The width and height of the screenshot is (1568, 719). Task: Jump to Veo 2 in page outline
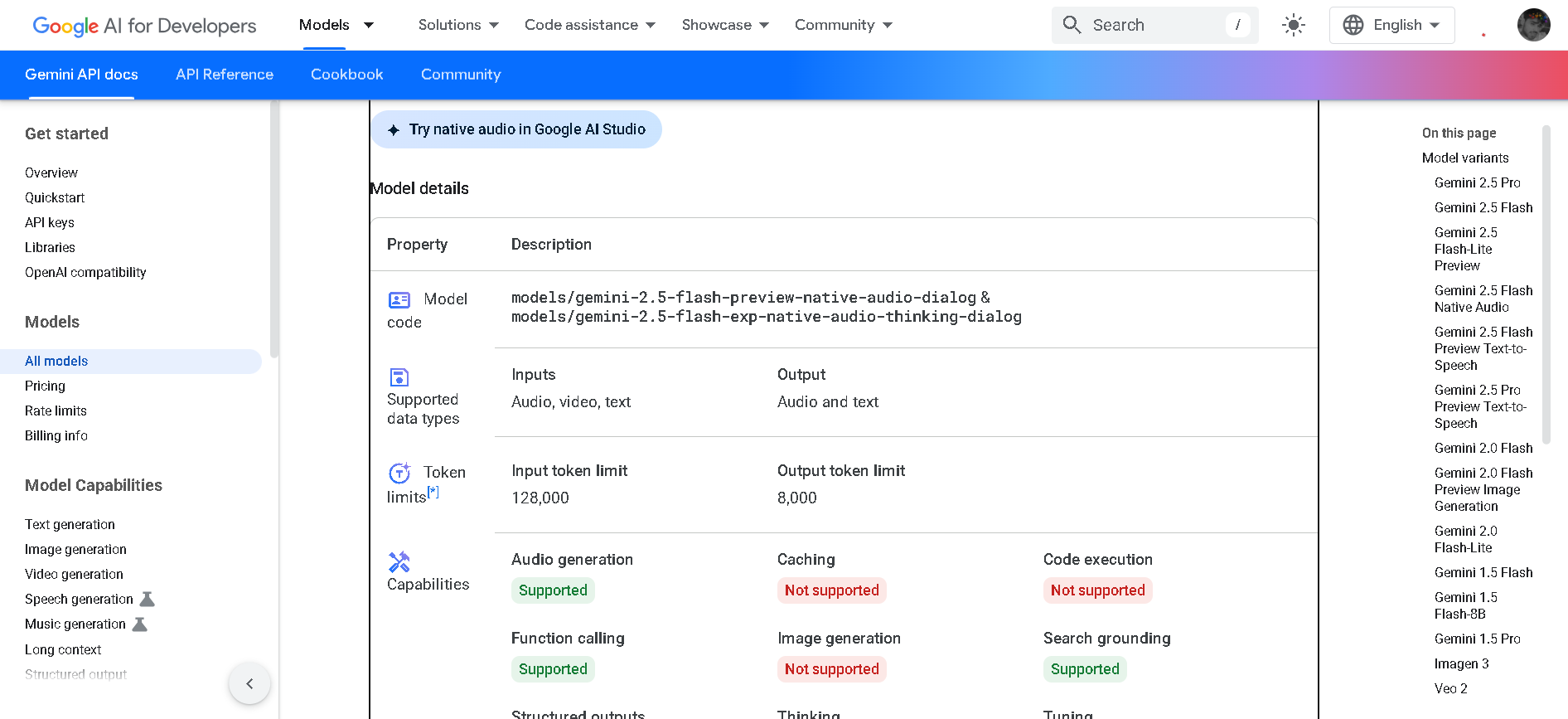click(x=1451, y=688)
